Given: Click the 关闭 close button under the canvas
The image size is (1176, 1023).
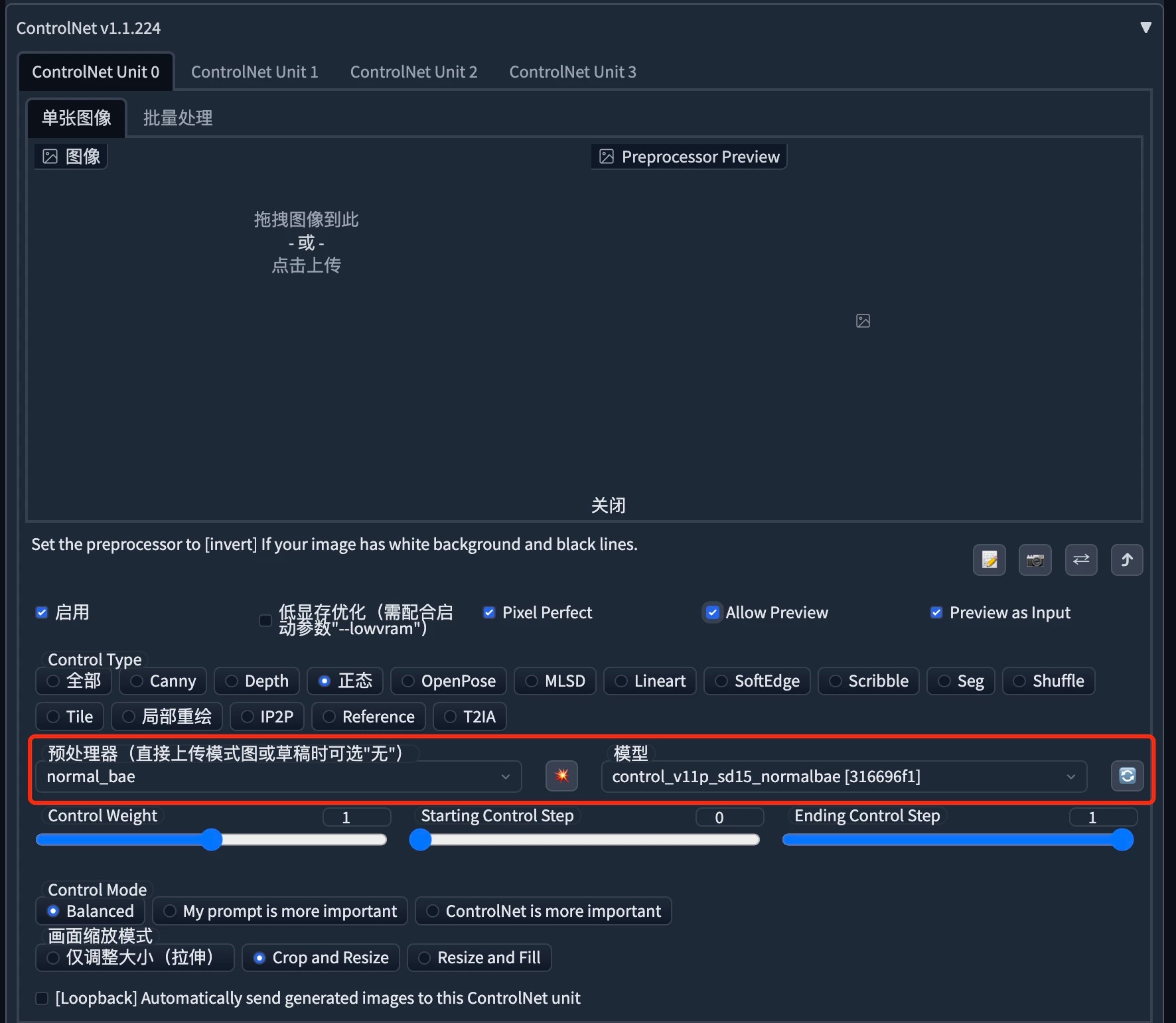Looking at the screenshot, I should [x=608, y=505].
